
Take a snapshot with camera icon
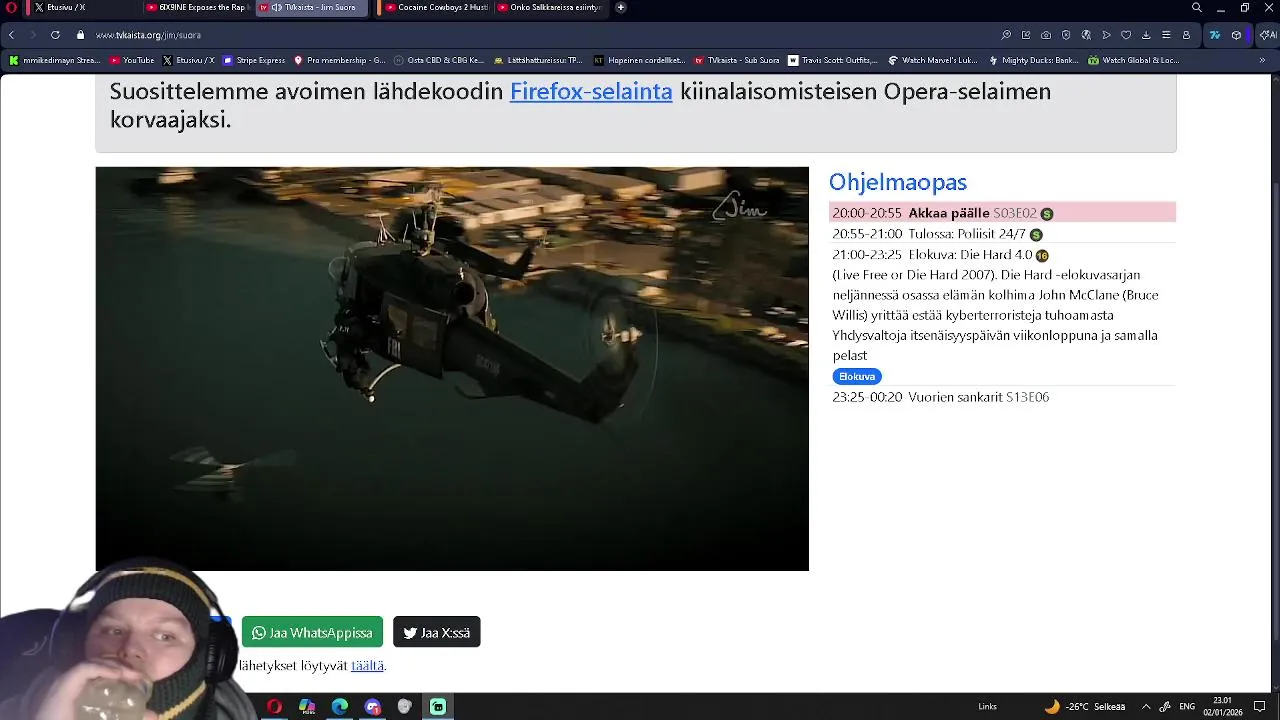[1046, 35]
